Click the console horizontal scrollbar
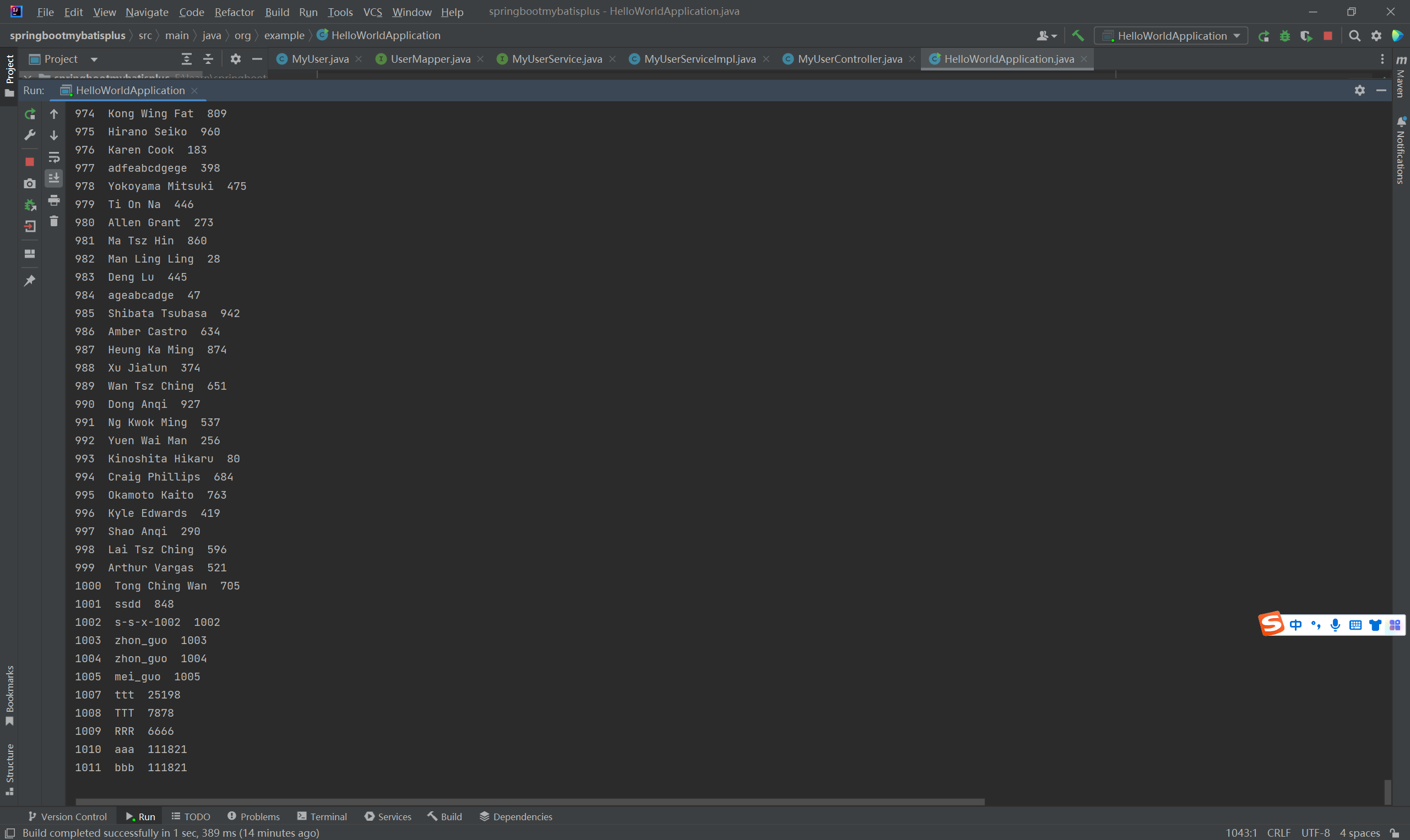Screen dimensions: 1410x840 (x=529, y=801)
